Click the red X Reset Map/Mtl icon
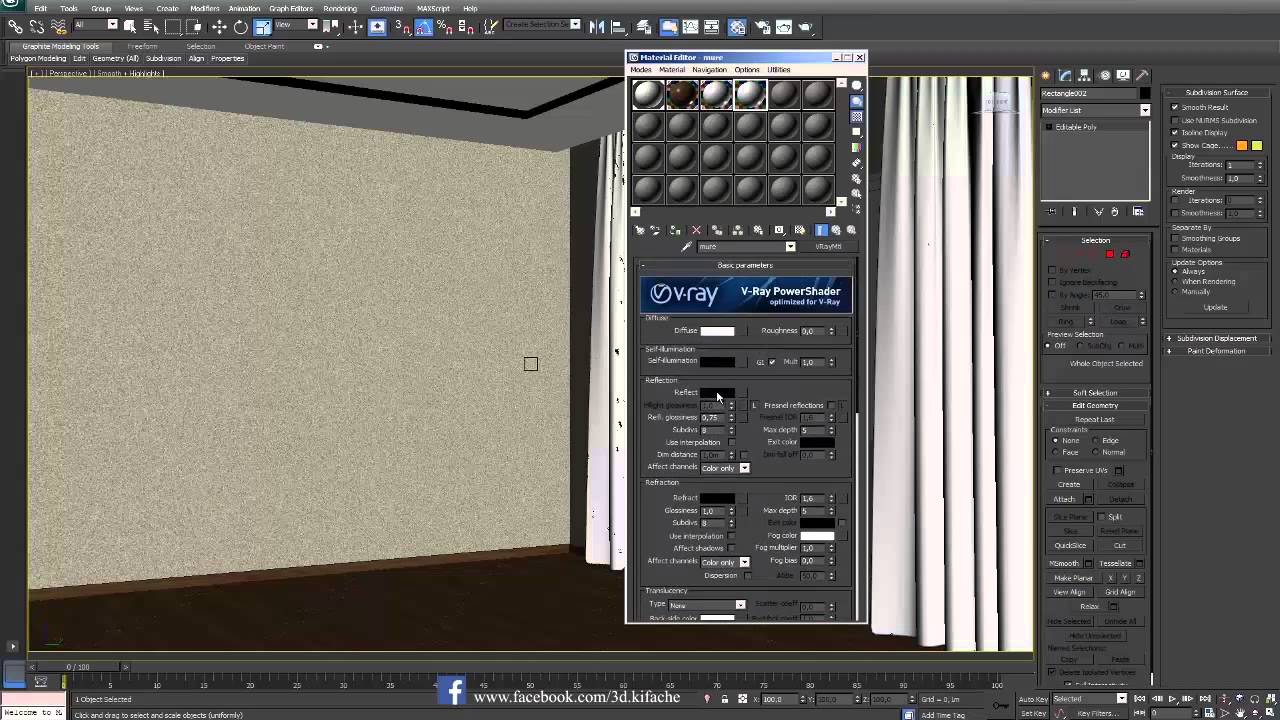1280x720 pixels. tap(696, 230)
